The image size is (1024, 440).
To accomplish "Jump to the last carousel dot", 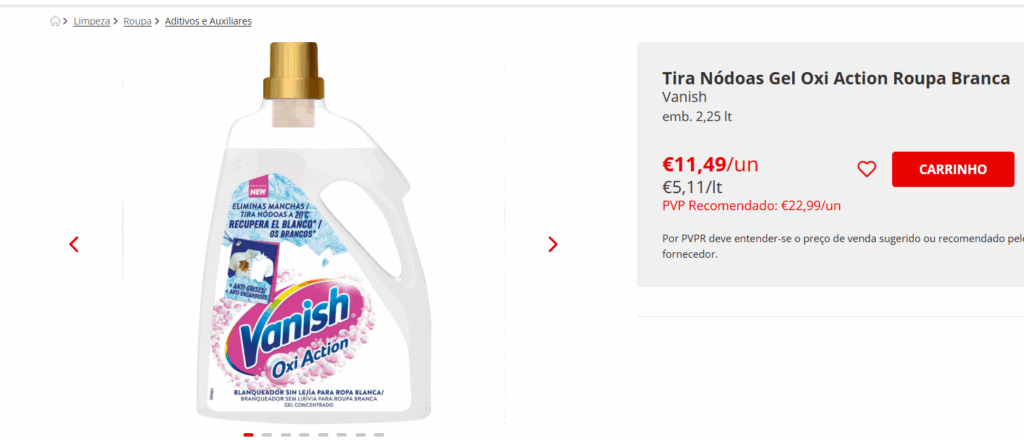I will 379,435.
